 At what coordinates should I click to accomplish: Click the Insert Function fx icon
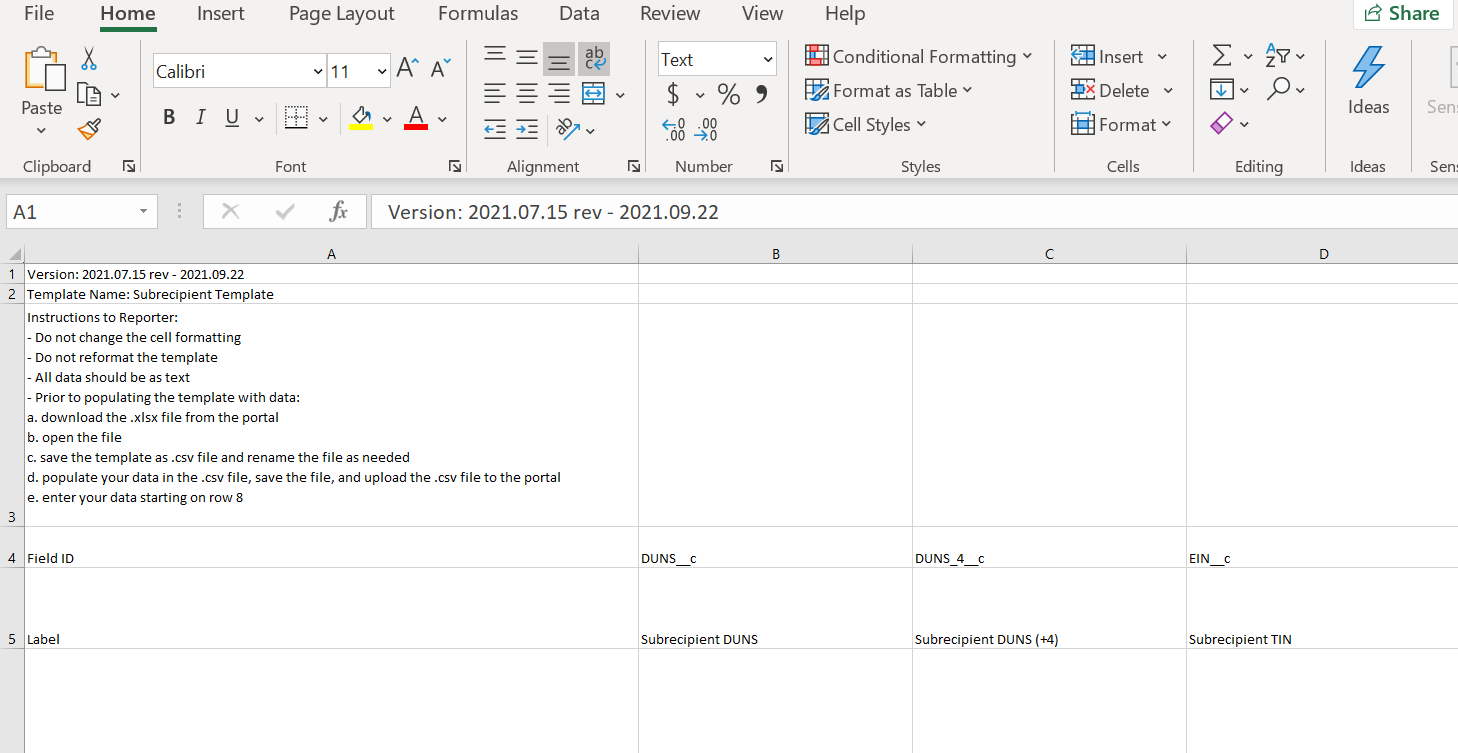point(338,211)
